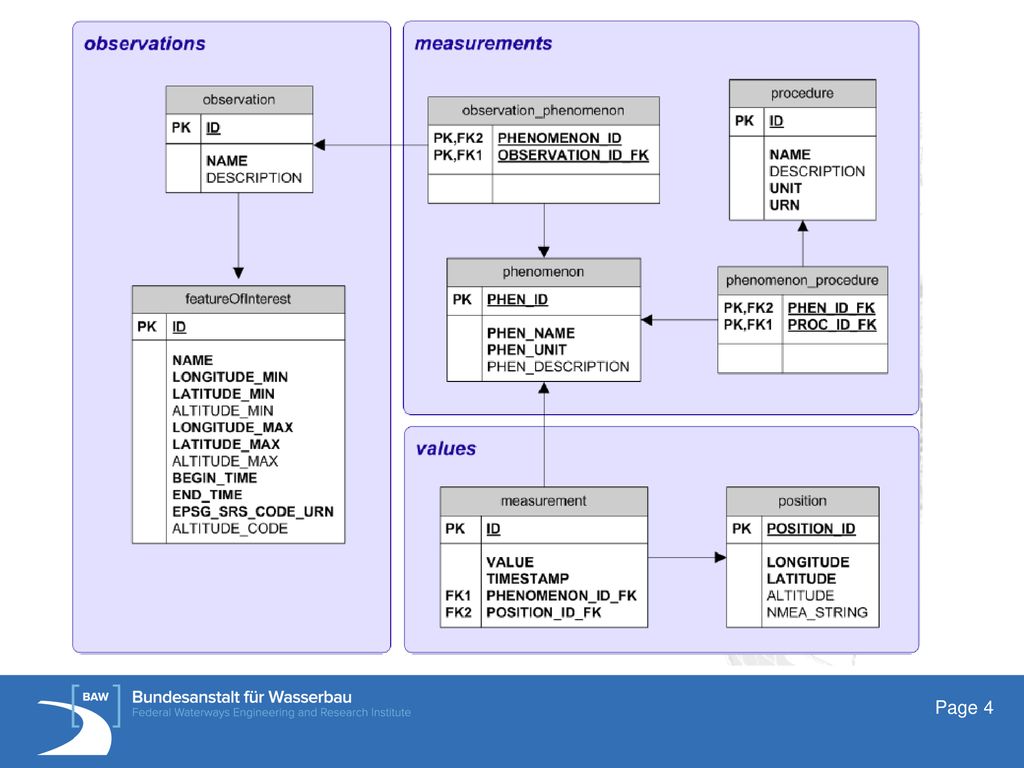Click the BEGIN_TIME field
The image size is (1024, 768).
[215, 478]
